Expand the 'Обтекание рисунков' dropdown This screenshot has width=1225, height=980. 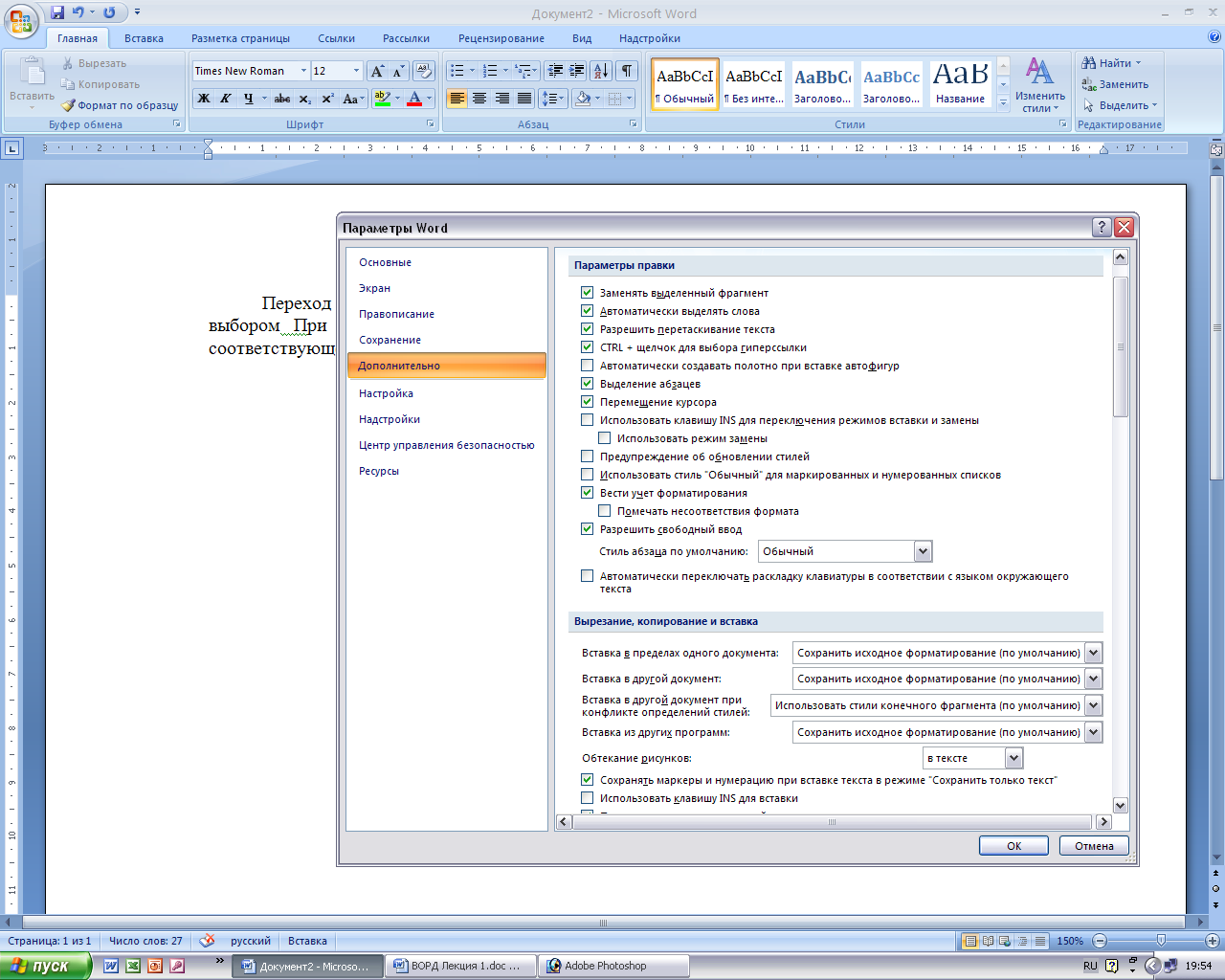click(x=1014, y=758)
